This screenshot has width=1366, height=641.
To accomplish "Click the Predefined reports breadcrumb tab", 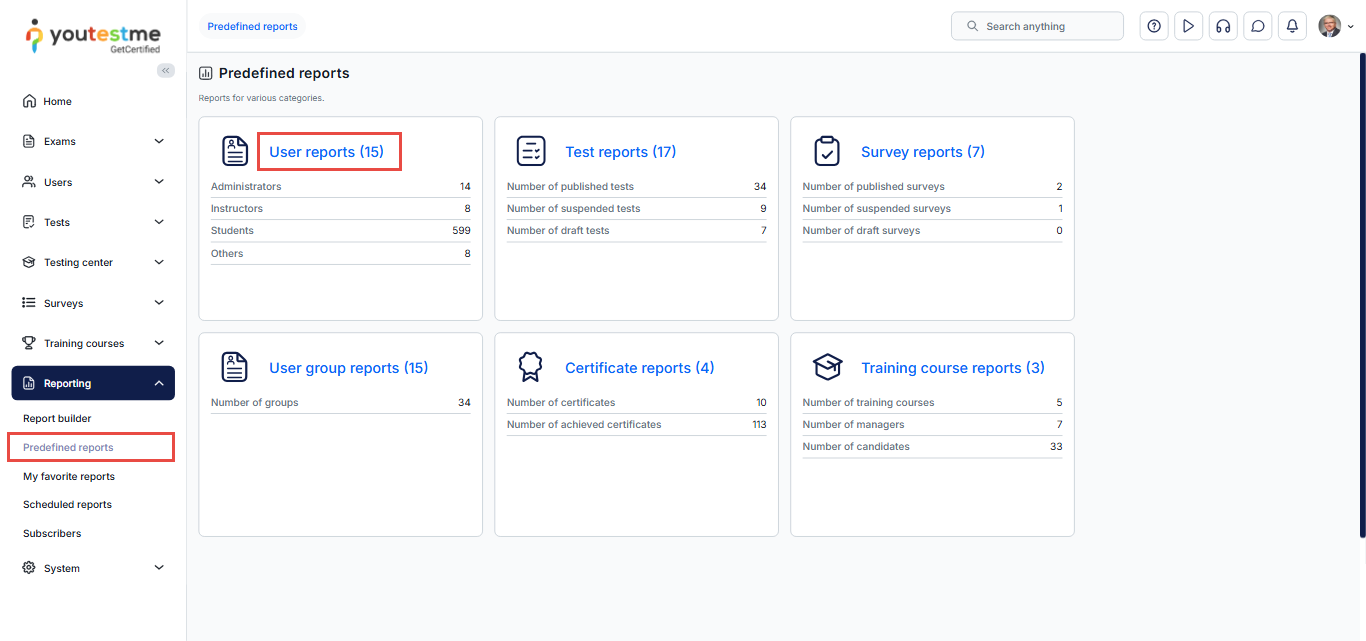I will point(252,26).
